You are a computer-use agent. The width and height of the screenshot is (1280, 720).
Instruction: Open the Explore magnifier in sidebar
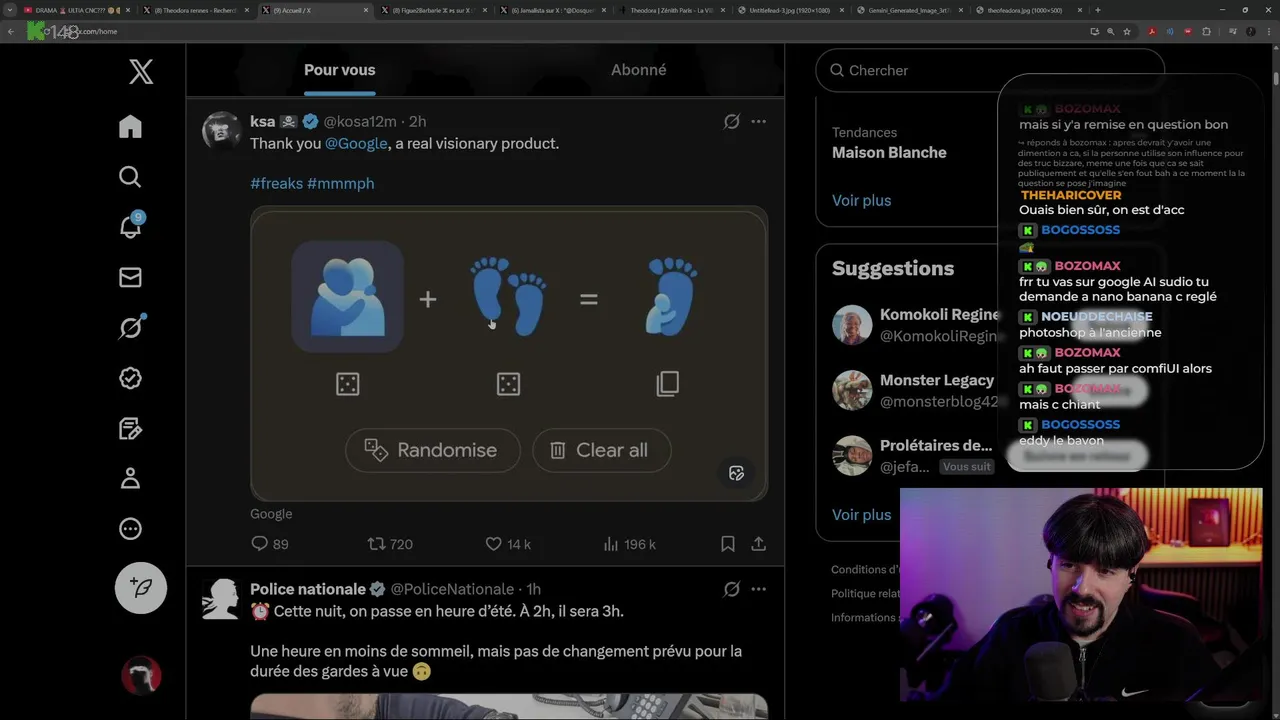(130, 177)
